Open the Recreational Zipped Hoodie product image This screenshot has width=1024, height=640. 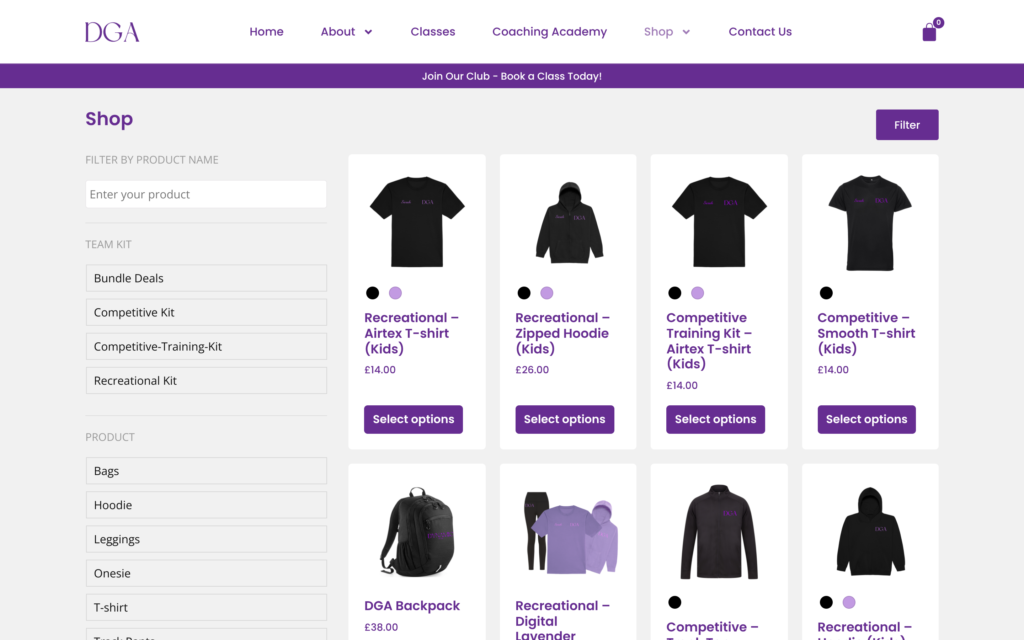point(568,222)
